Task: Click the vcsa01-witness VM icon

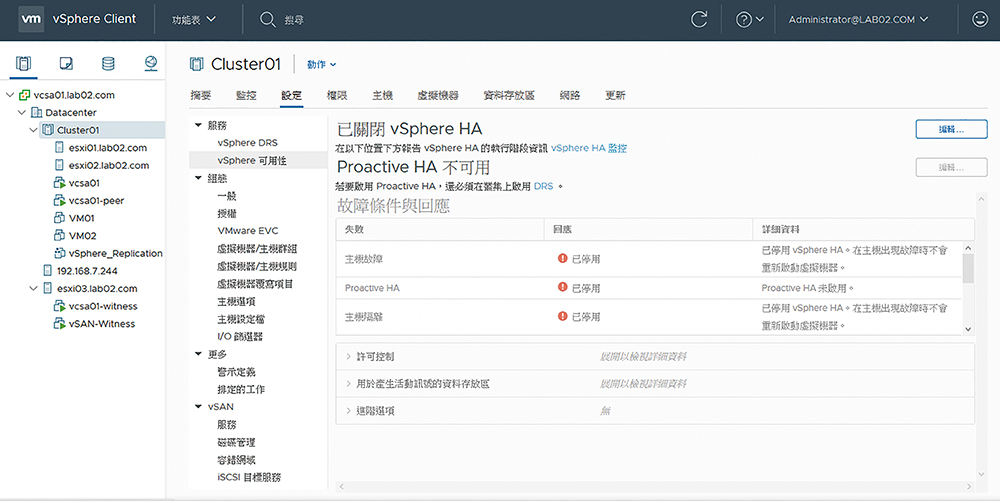Action: click(x=59, y=306)
